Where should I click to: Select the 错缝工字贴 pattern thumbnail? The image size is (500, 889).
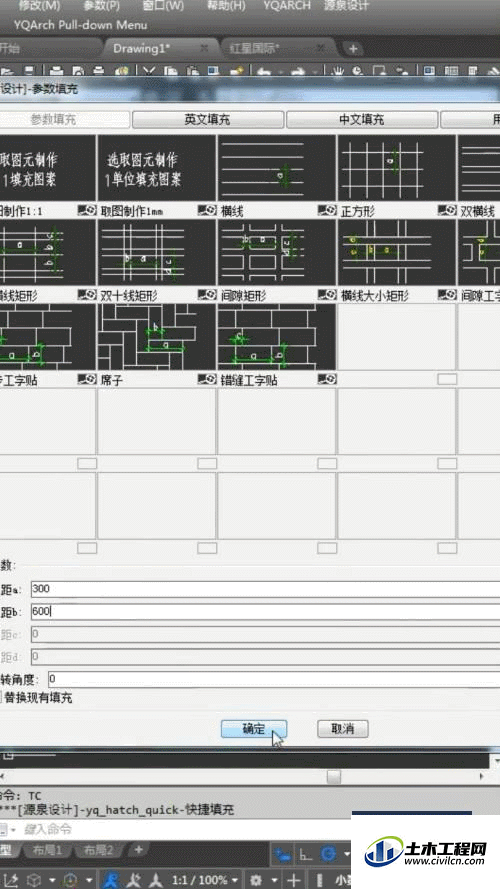pos(277,337)
